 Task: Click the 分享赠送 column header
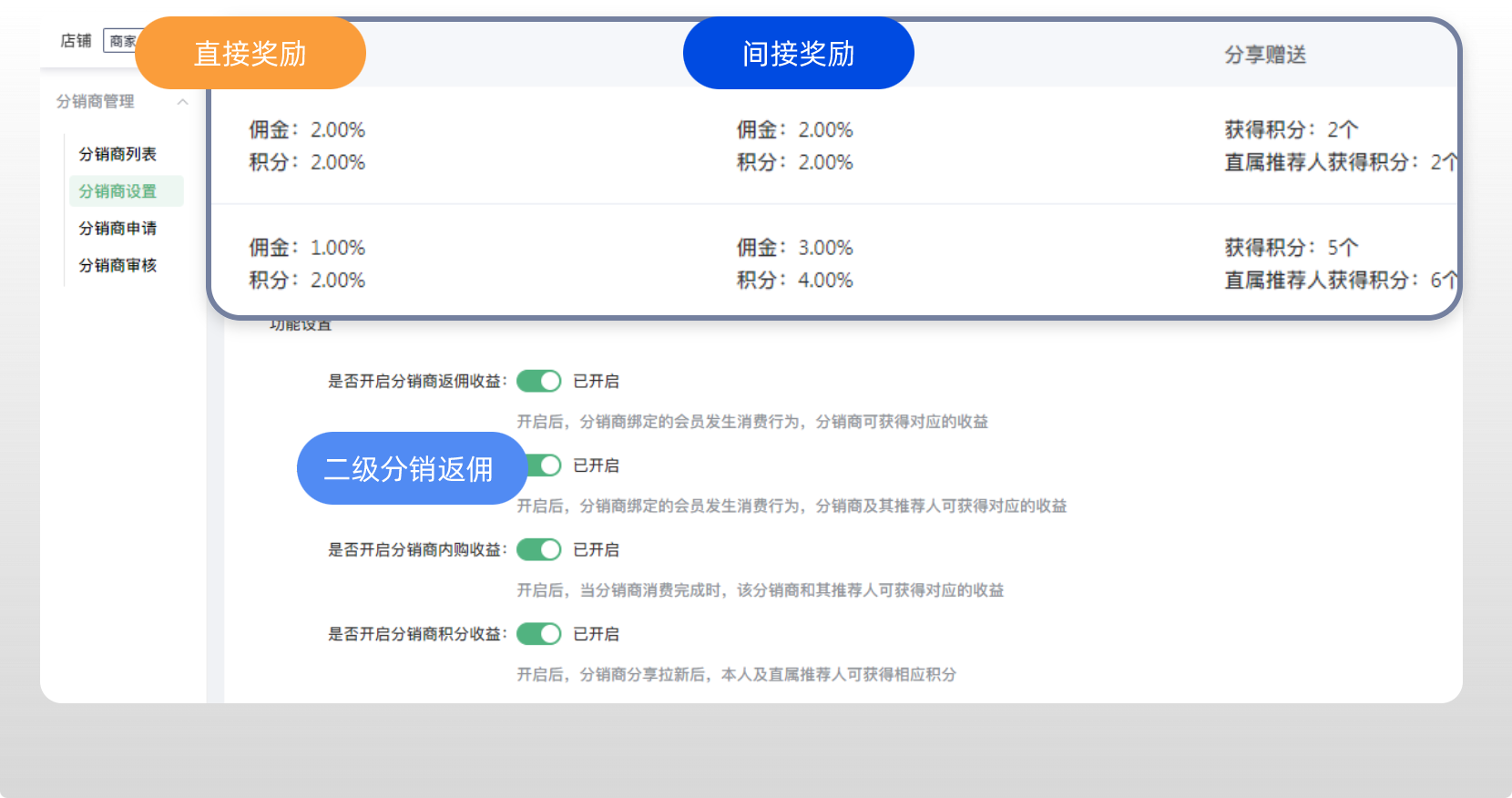click(x=1265, y=56)
